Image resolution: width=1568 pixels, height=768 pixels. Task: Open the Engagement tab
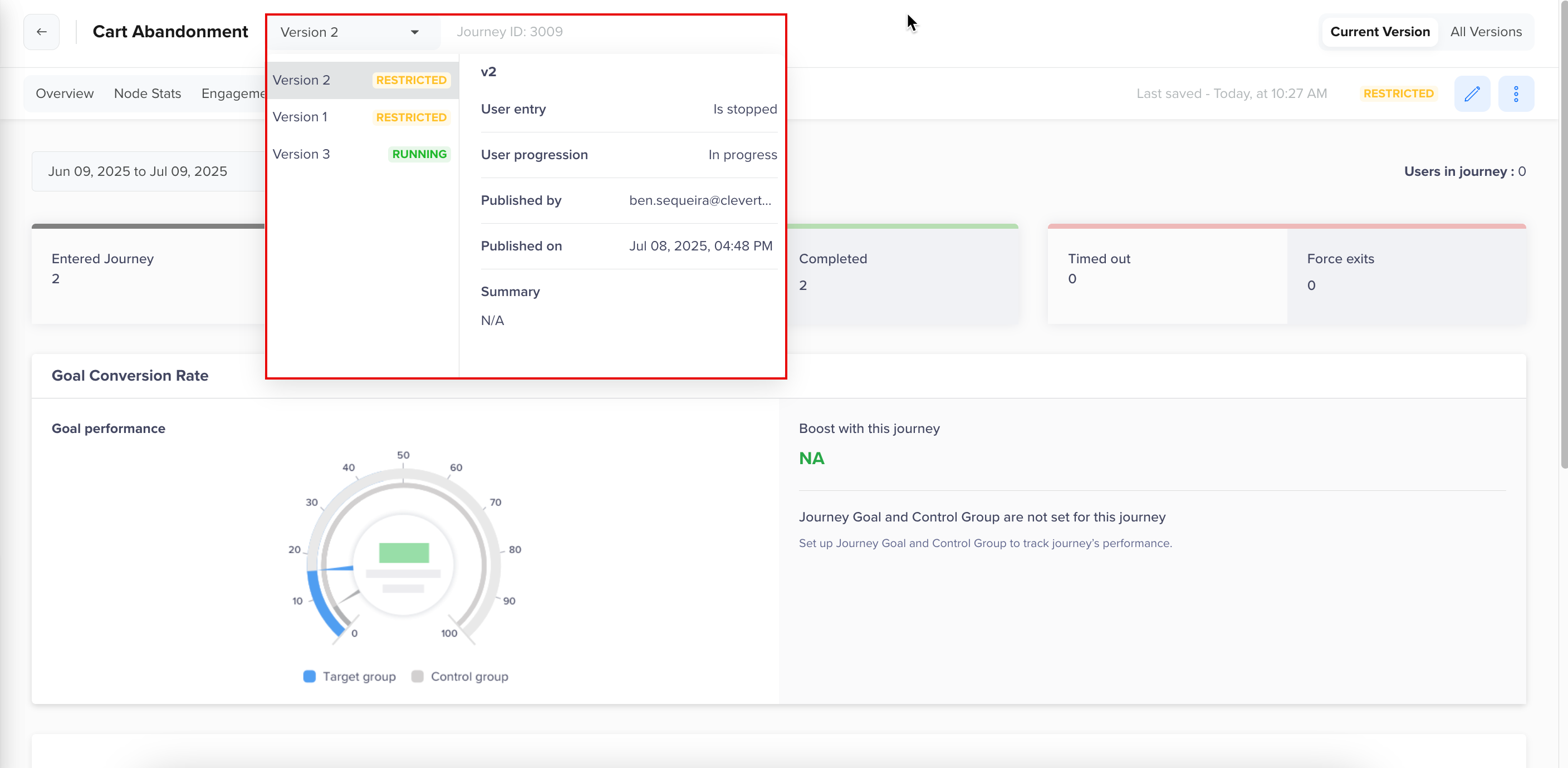(234, 93)
